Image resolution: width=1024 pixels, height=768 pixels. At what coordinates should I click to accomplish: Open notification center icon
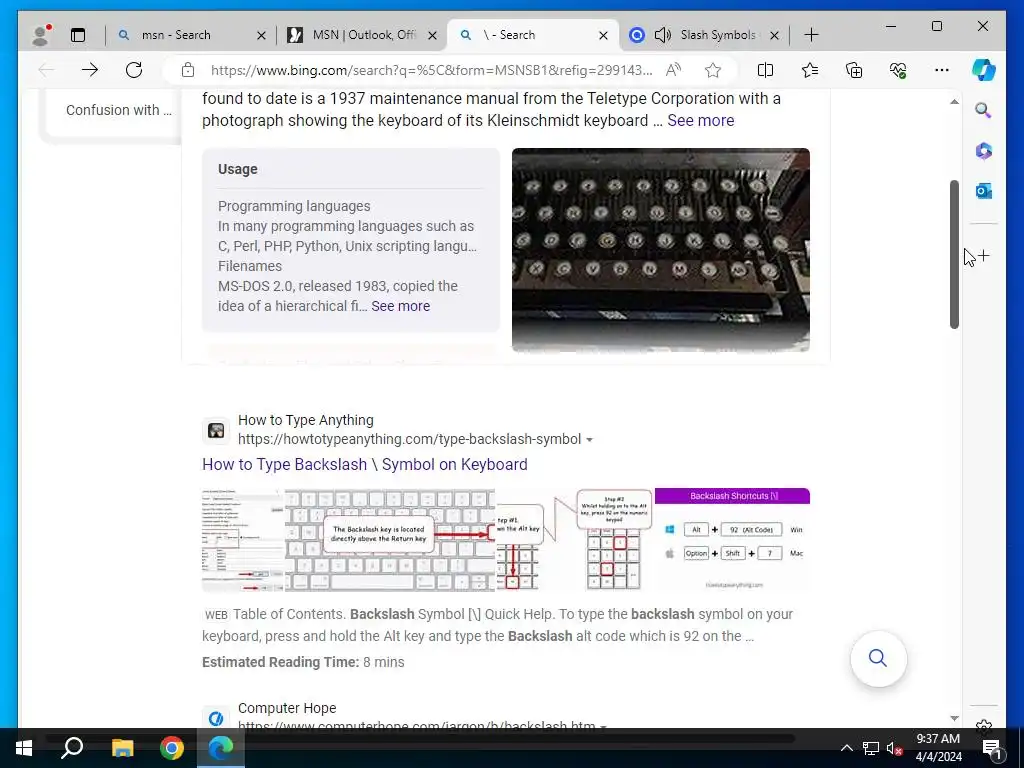click(992, 748)
